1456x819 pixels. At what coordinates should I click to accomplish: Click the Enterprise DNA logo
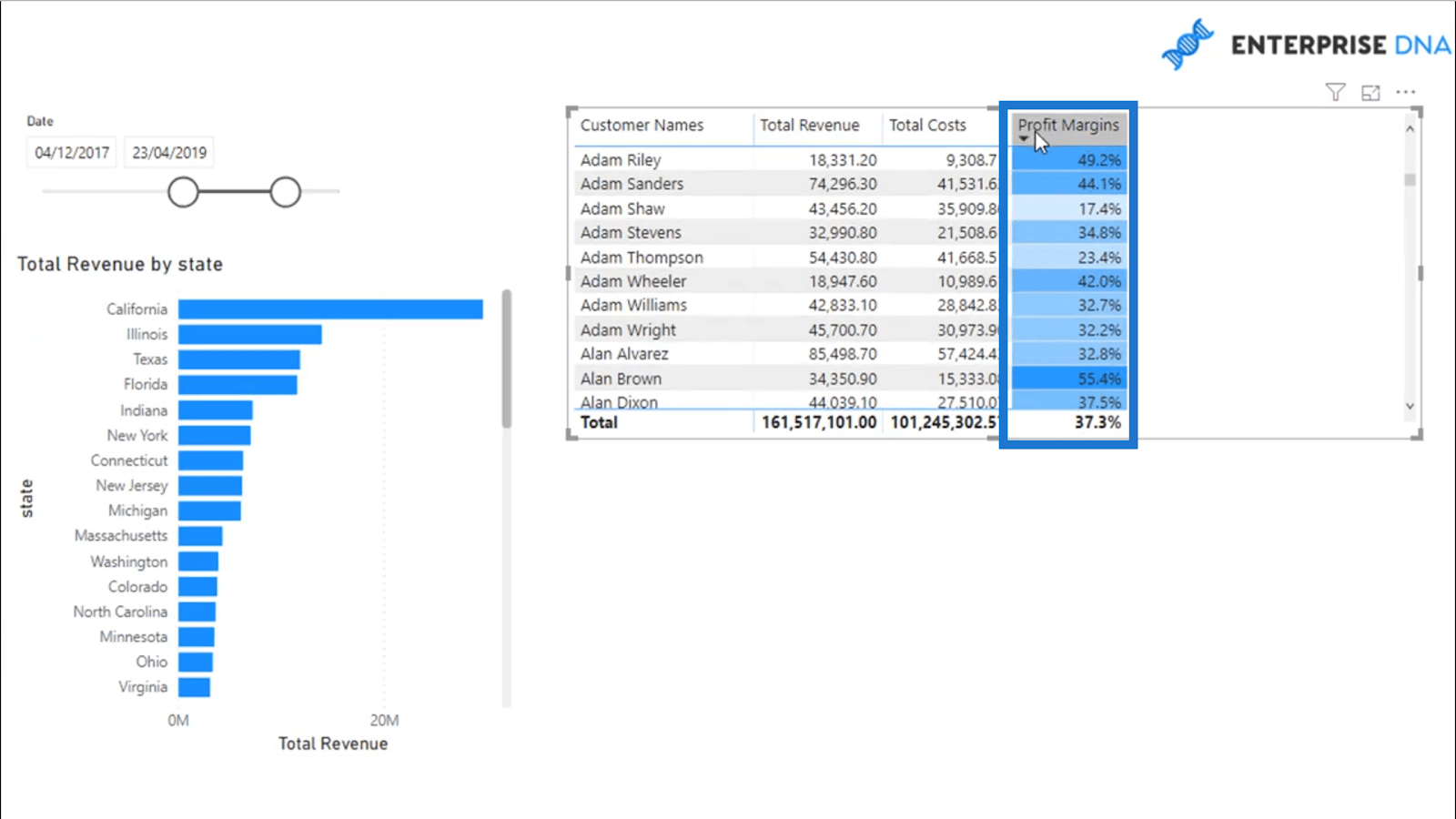[1306, 45]
